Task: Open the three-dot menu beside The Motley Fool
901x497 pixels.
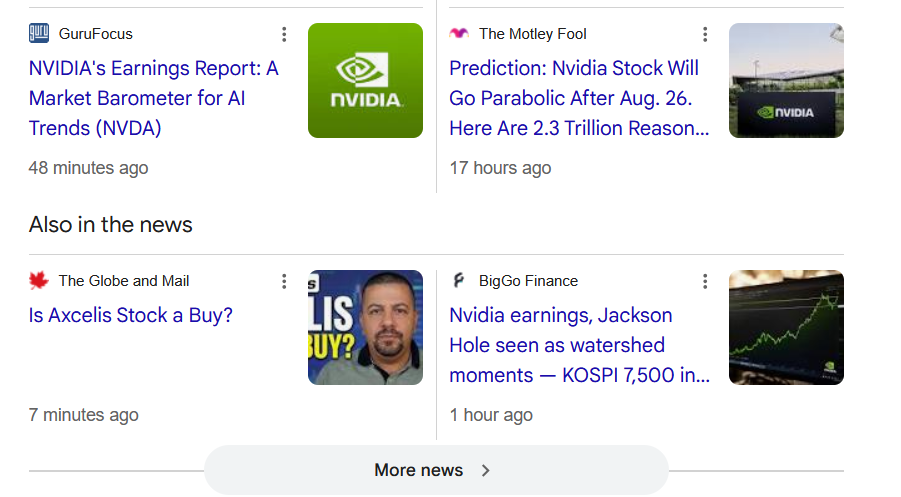Action: 705,34
